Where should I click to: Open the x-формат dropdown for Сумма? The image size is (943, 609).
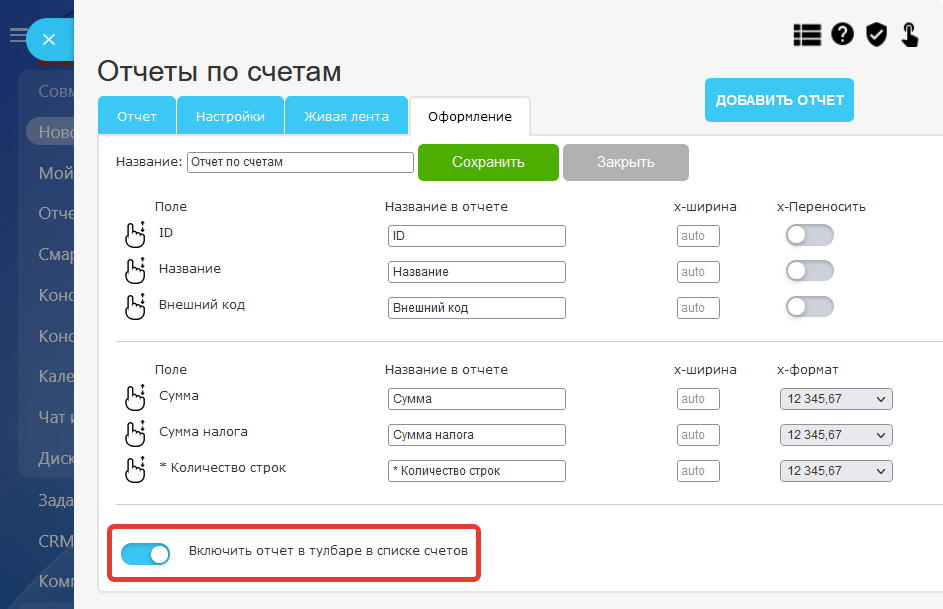click(x=835, y=399)
